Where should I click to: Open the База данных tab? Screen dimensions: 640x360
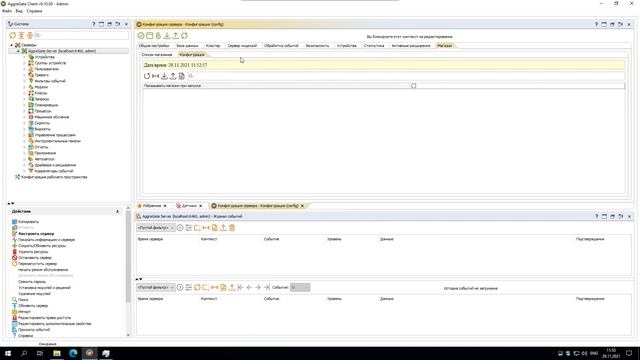(187, 46)
